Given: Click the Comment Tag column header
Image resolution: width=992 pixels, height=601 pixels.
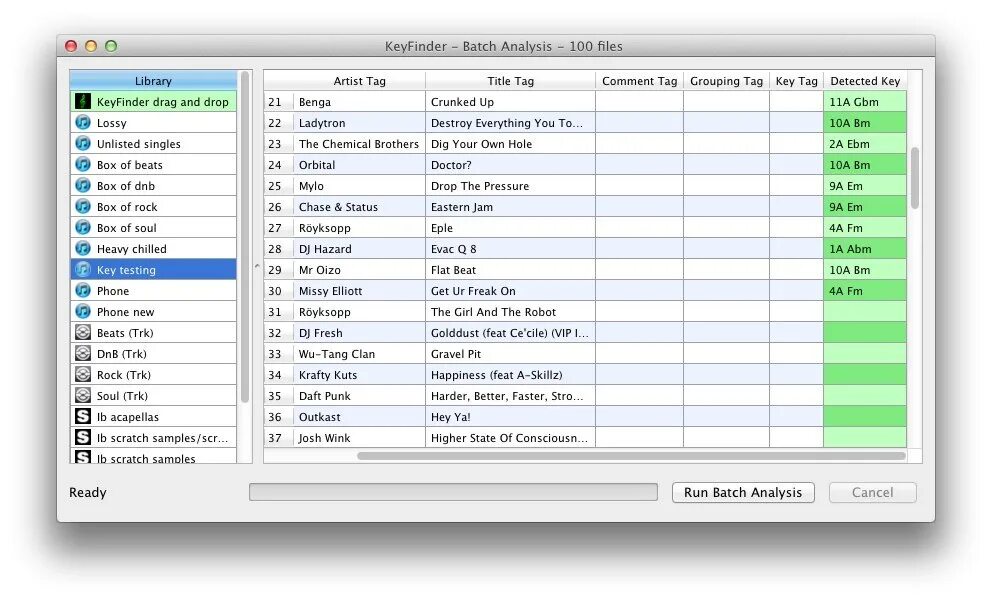Looking at the screenshot, I should pyautogui.click(x=640, y=80).
